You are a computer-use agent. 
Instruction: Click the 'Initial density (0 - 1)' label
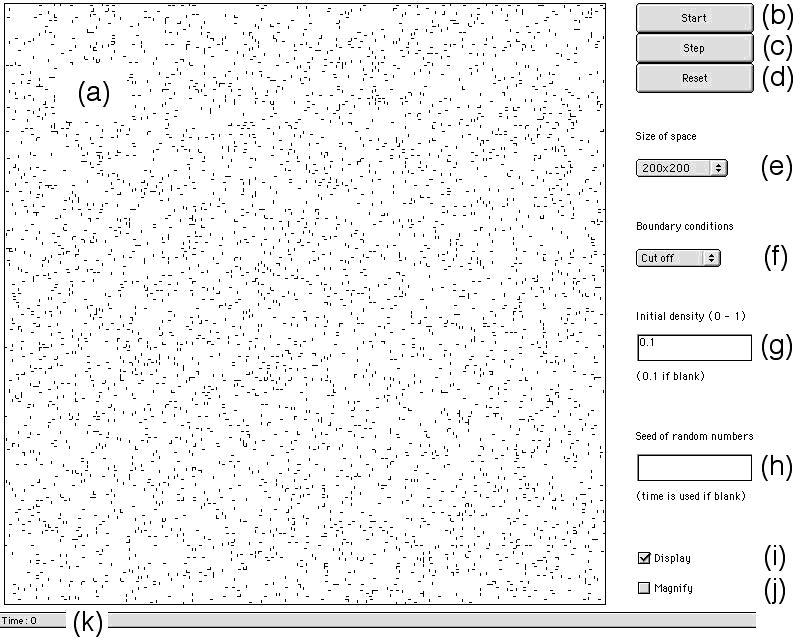pyautogui.click(x=691, y=316)
